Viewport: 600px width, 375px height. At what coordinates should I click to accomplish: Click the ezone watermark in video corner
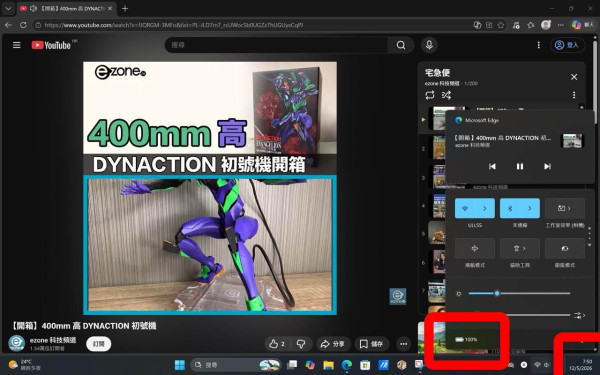point(398,297)
